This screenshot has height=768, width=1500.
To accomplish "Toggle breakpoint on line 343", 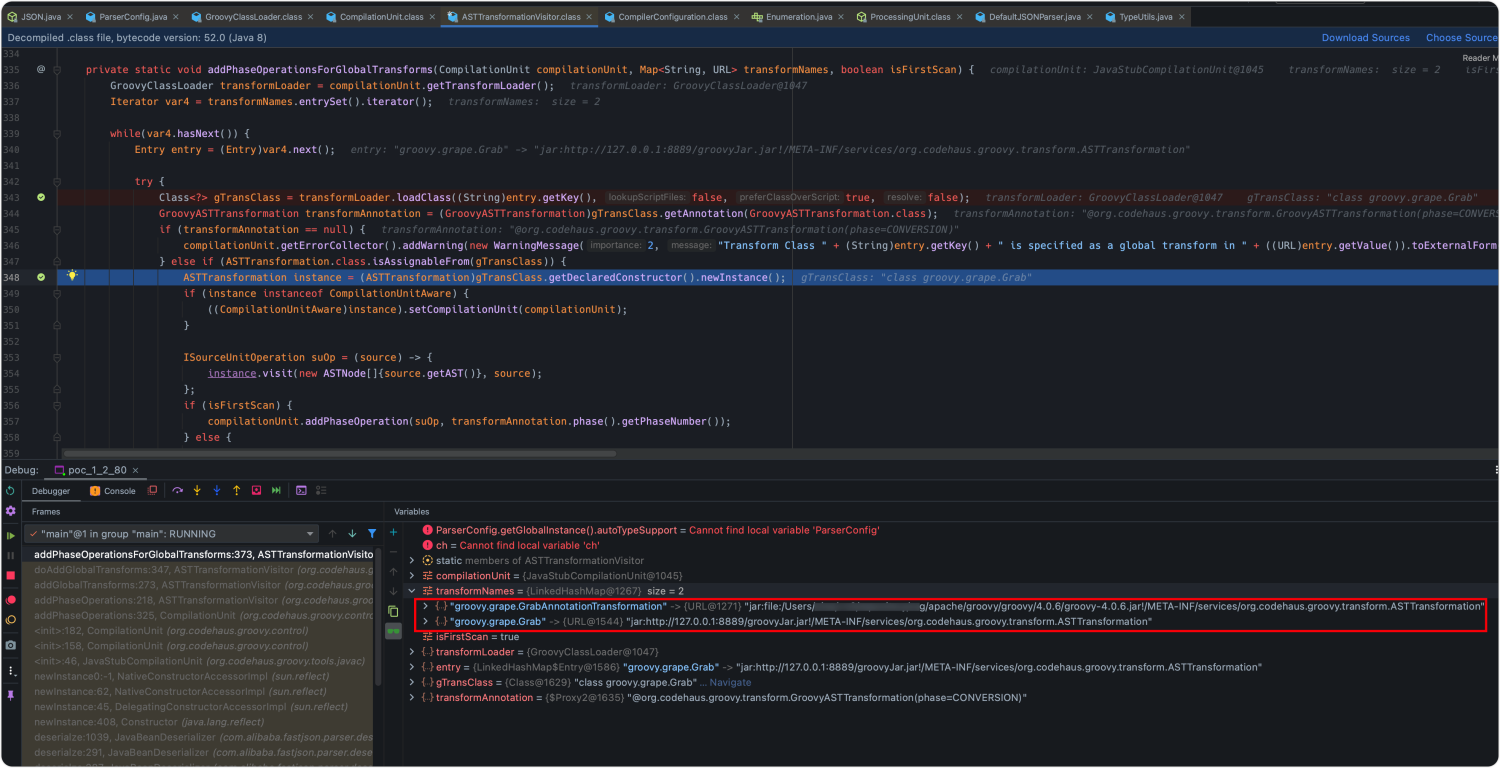I will click(x=41, y=197).
